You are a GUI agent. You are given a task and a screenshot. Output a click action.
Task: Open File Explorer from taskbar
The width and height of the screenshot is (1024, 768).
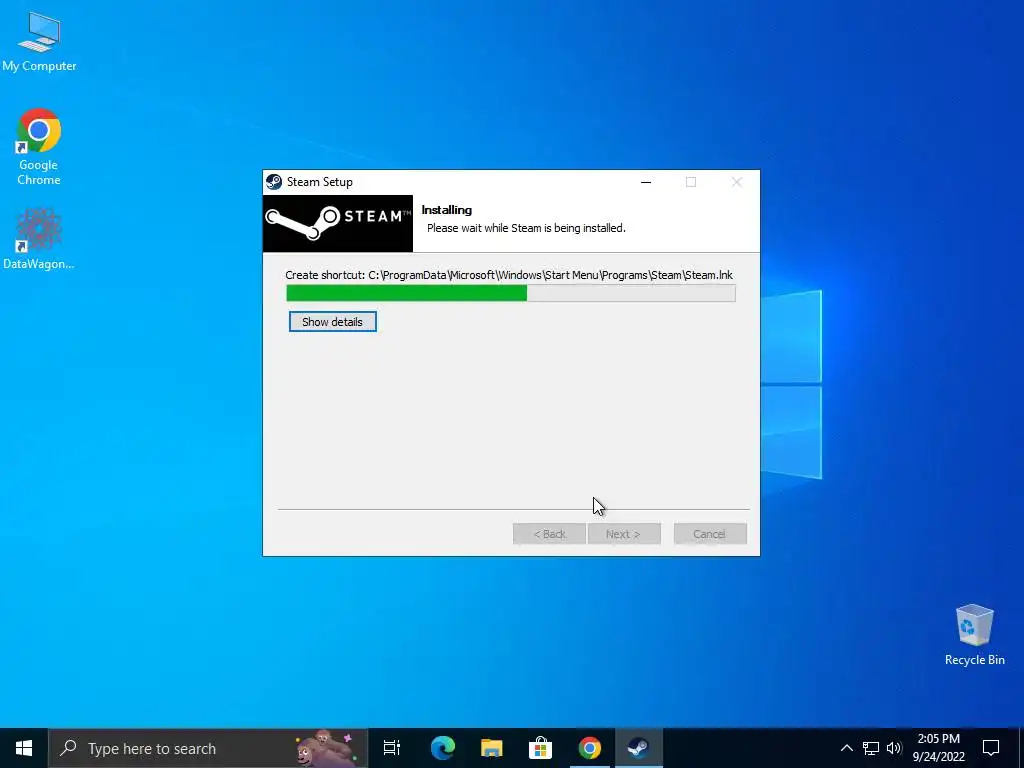pyautogui.click(x=492, y=748)
